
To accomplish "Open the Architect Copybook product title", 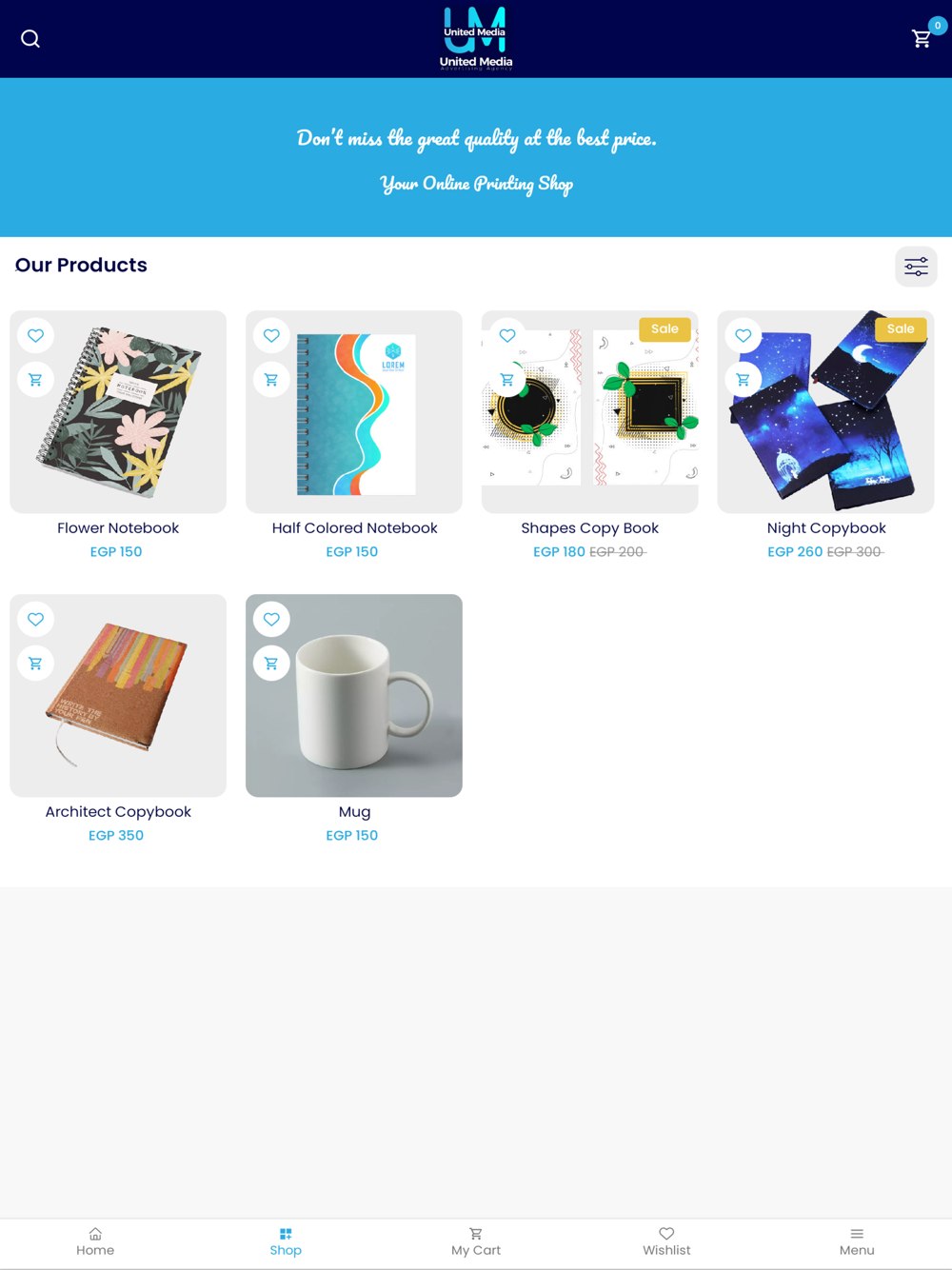I will click(118, 812).
